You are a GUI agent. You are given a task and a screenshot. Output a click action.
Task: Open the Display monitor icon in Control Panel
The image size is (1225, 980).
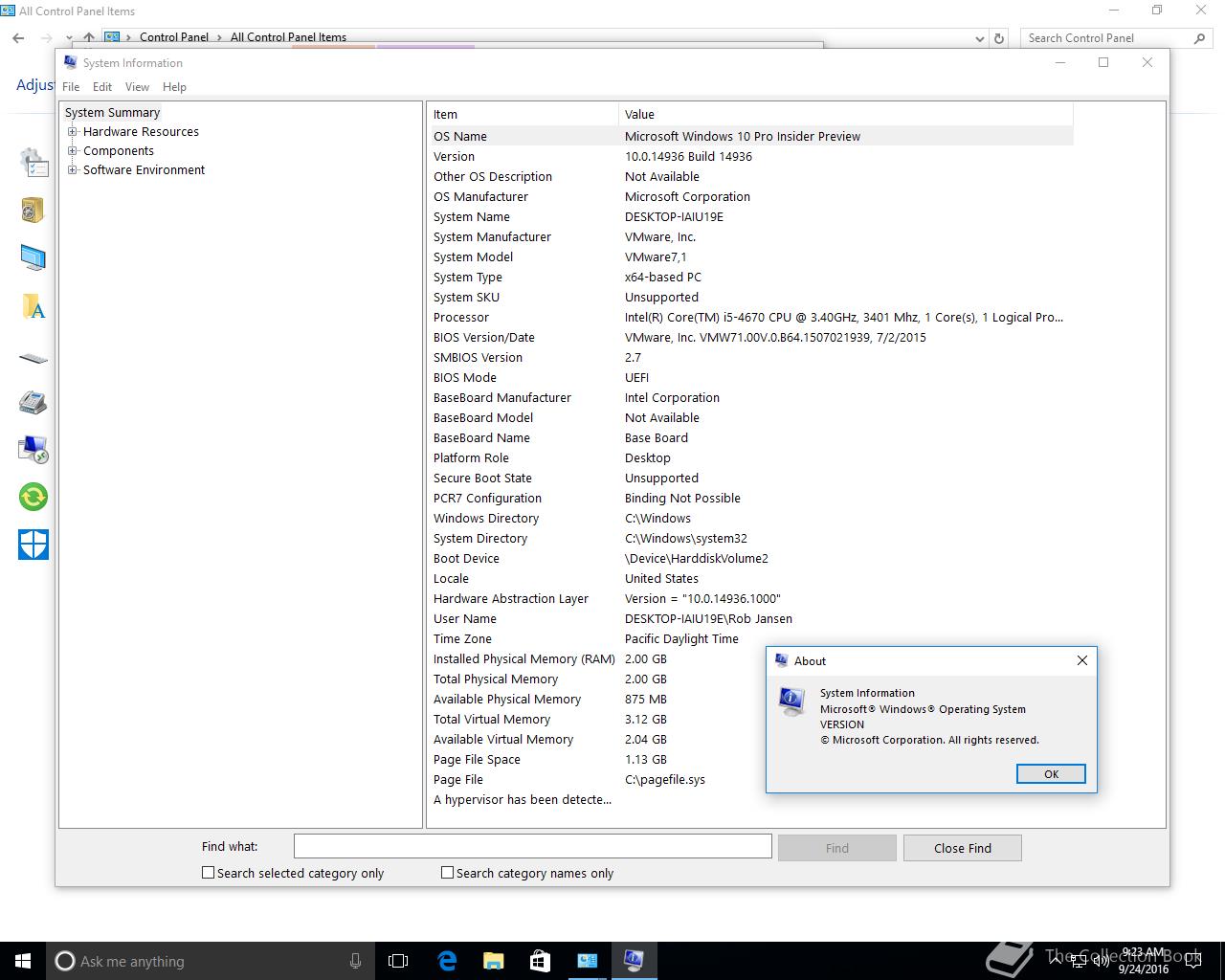tap(33, 257)
